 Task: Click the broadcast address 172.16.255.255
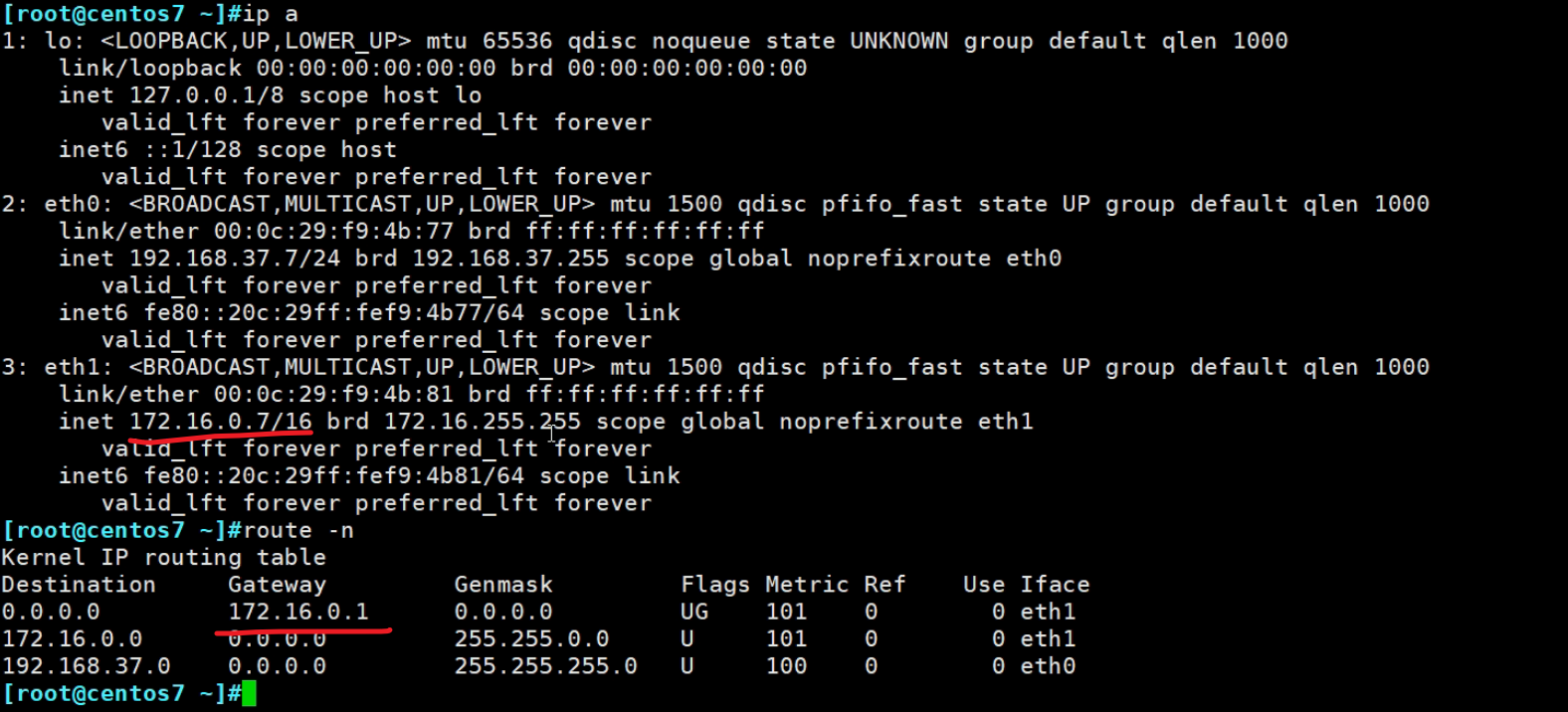(483, 422)
